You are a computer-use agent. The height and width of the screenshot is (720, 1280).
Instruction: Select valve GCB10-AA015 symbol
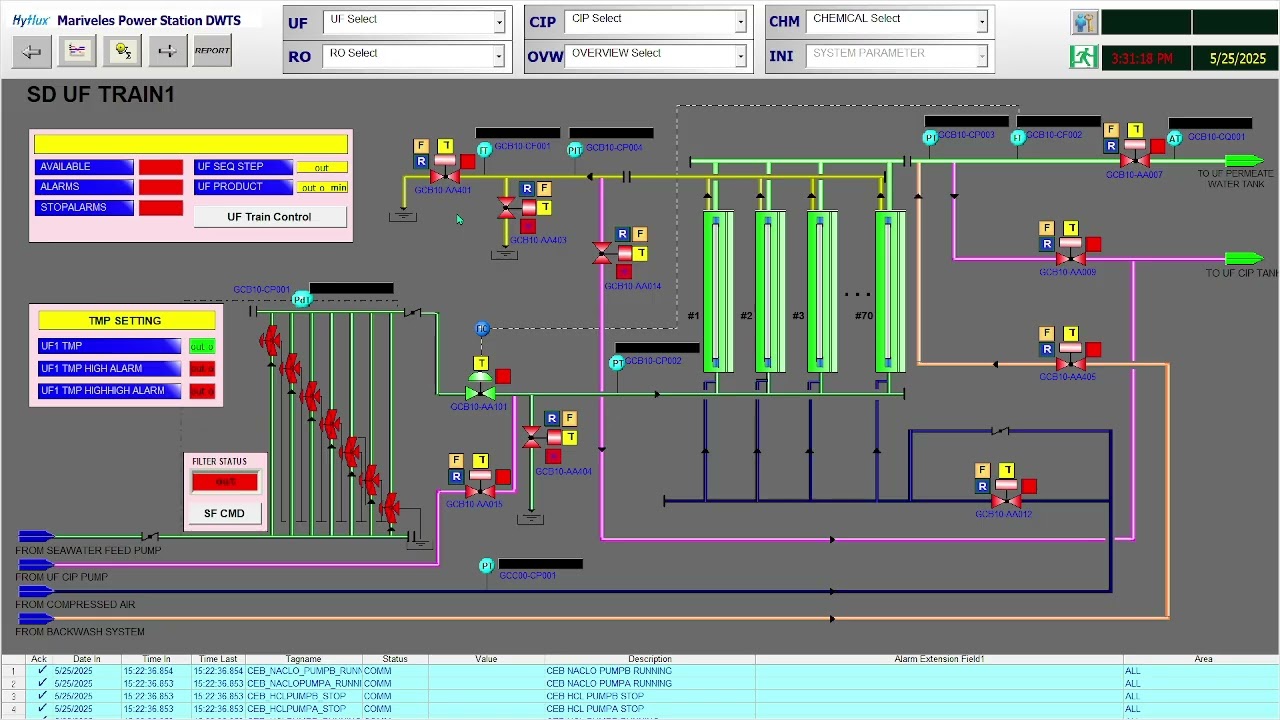coord(480,486)
